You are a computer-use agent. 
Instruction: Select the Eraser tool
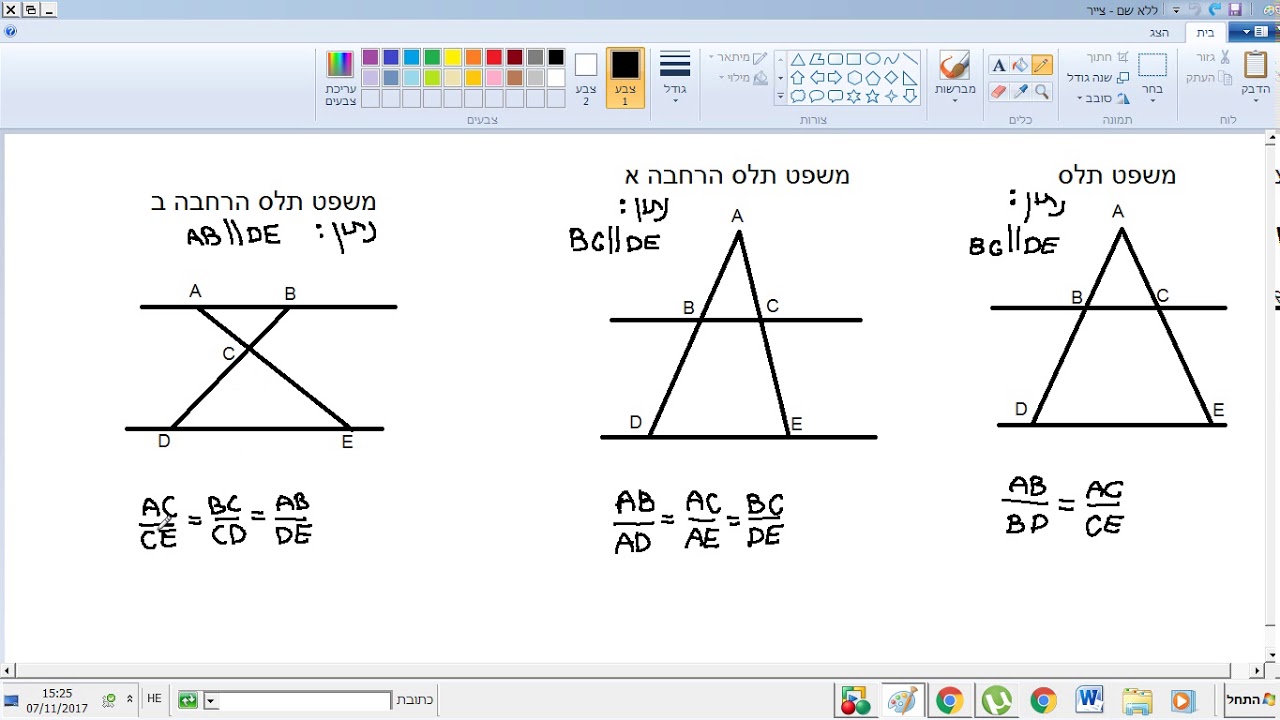pos(998,92)
